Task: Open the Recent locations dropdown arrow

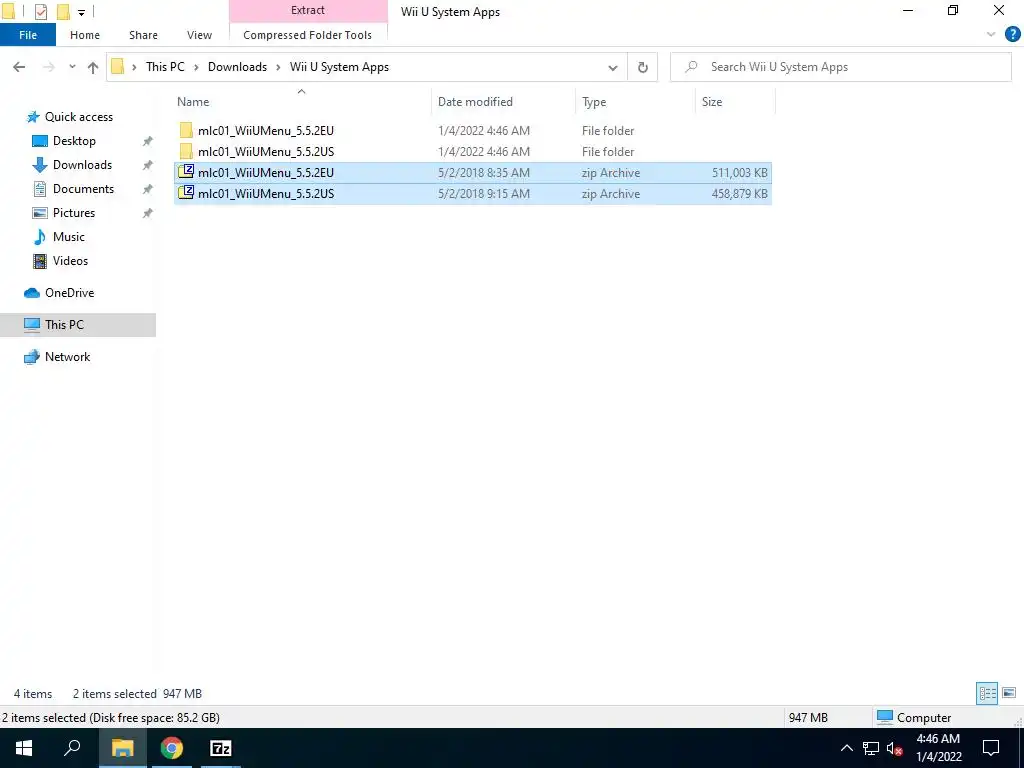Action: [x=72, y=67]
